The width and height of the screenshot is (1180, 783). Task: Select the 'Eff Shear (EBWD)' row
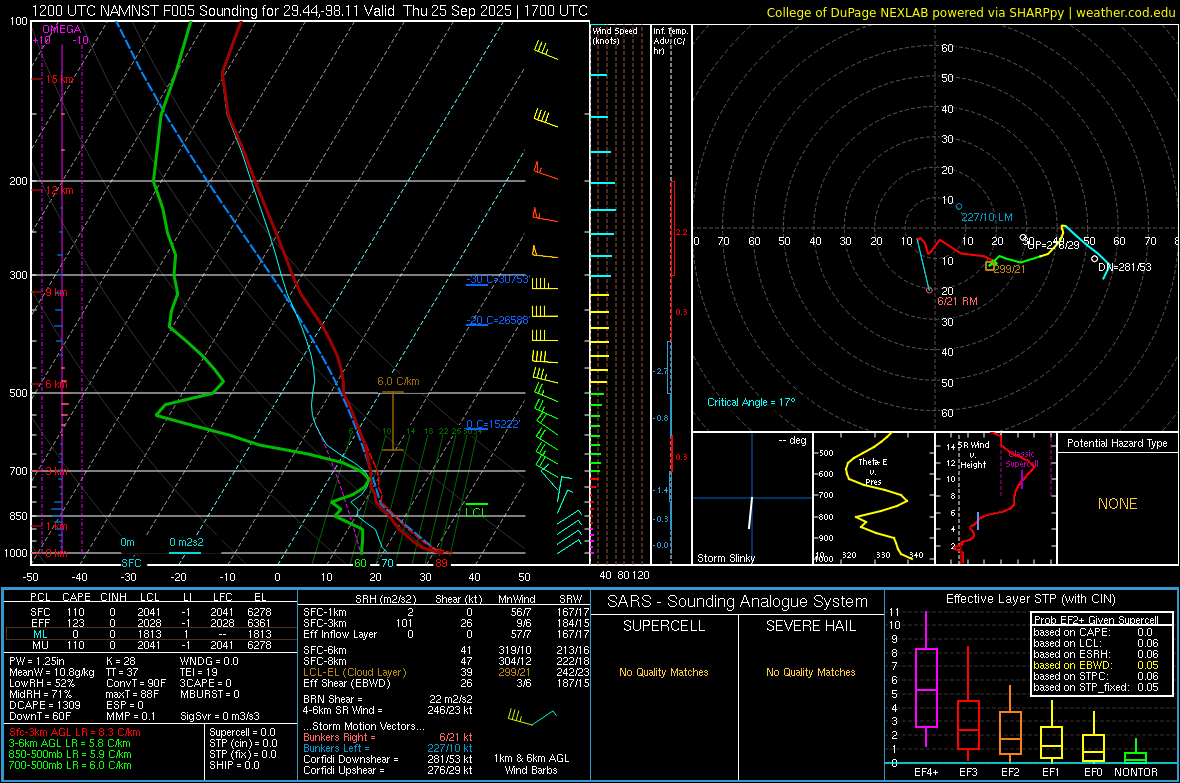coord(446,683)
